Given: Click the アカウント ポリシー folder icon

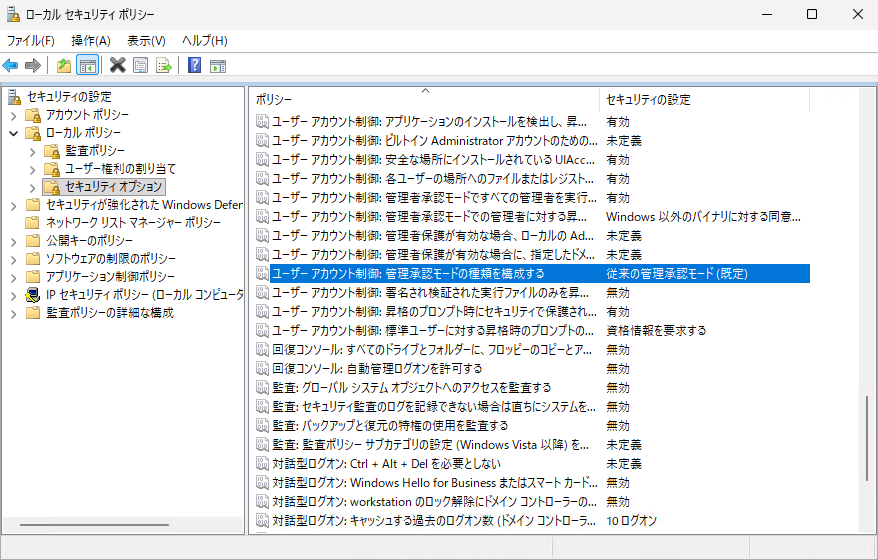Looking at the screenshot, I should pyautogui.click(x=34, y=115).
